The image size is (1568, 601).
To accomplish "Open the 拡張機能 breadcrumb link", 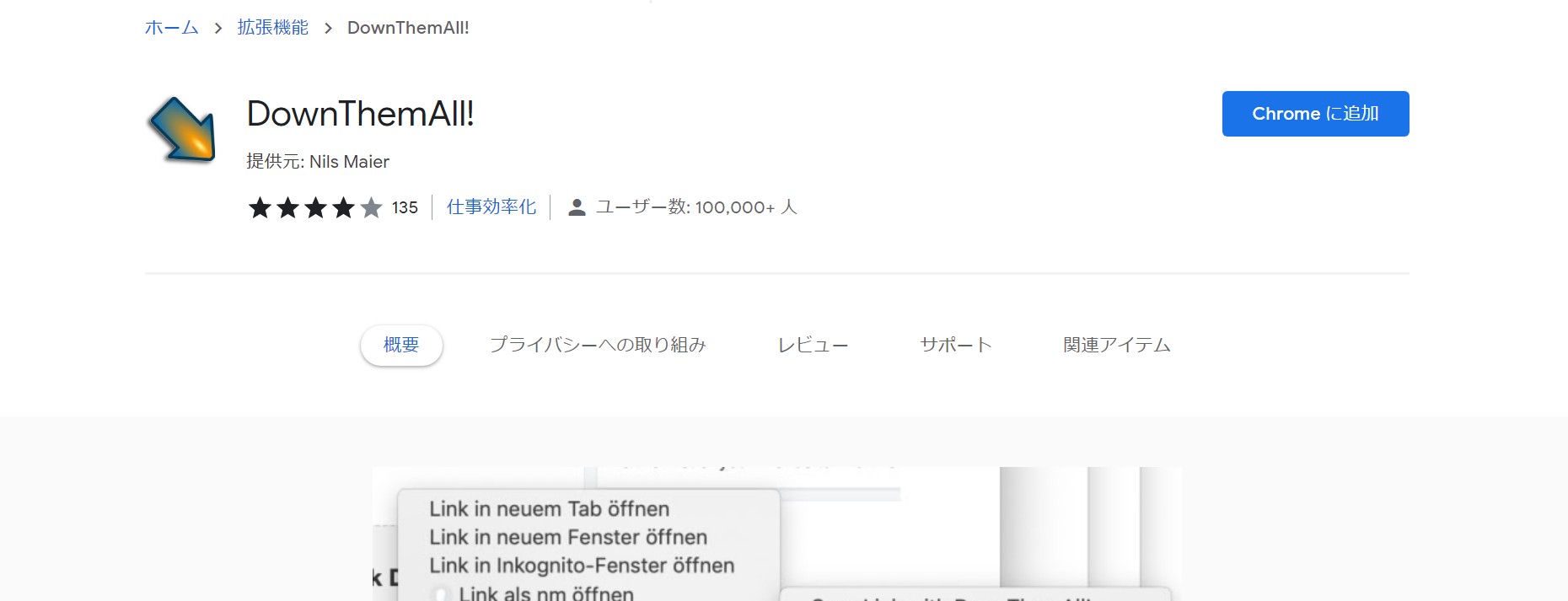I will click(273, 28).
